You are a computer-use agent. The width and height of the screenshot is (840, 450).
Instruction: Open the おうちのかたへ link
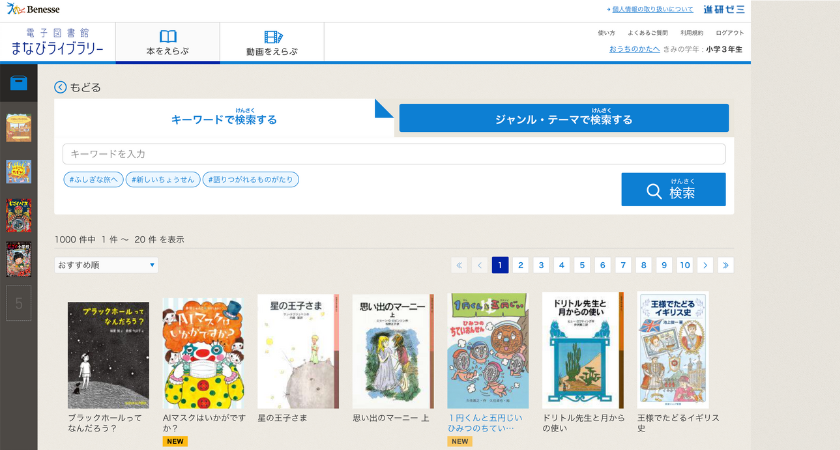click(x=634, y=48)
